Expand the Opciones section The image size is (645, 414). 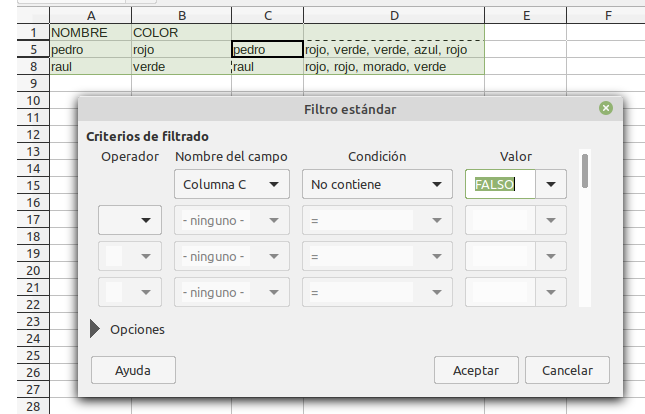pos(97,329)
